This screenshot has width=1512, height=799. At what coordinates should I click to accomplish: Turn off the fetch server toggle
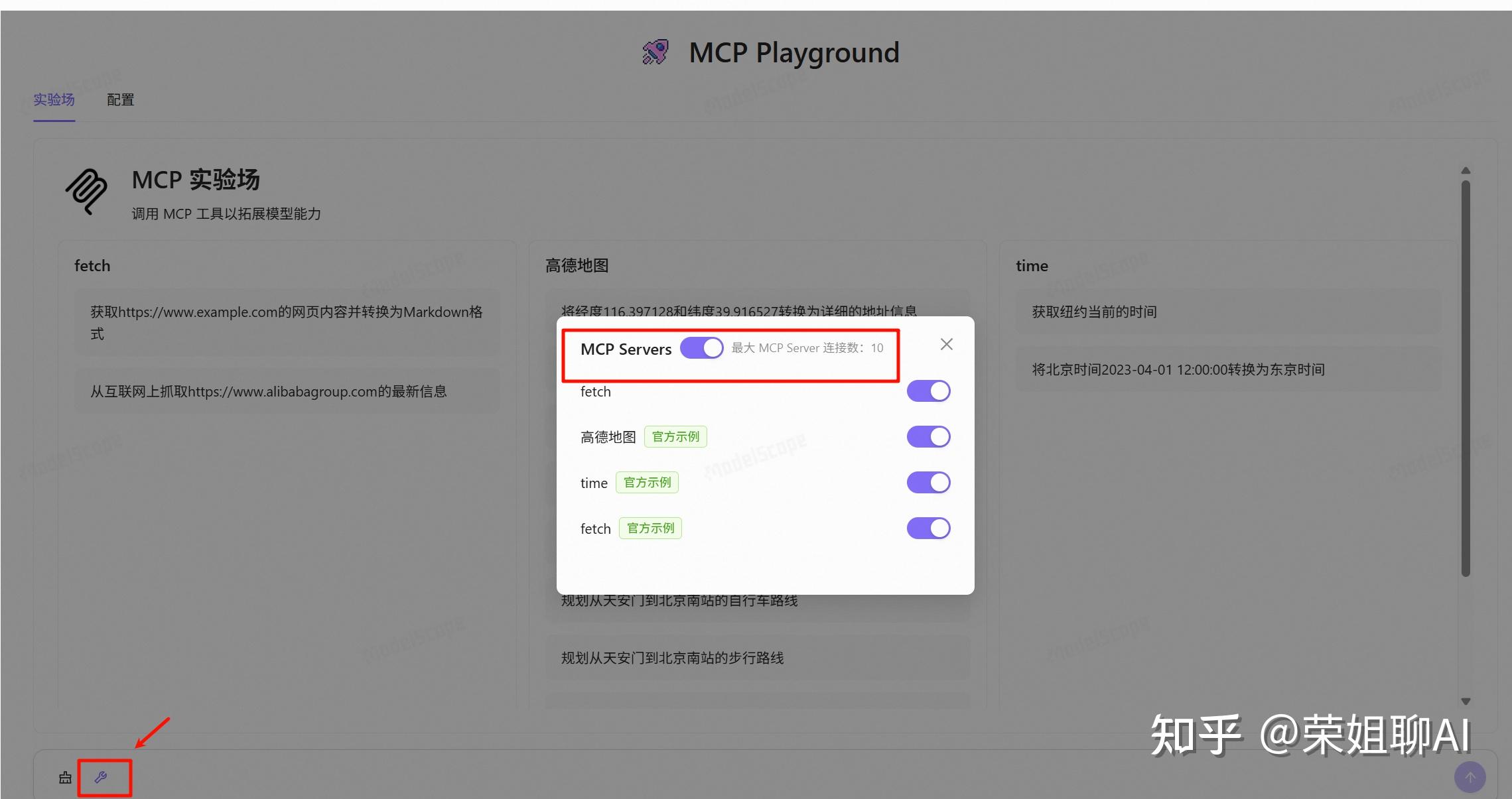pos(928,391)
